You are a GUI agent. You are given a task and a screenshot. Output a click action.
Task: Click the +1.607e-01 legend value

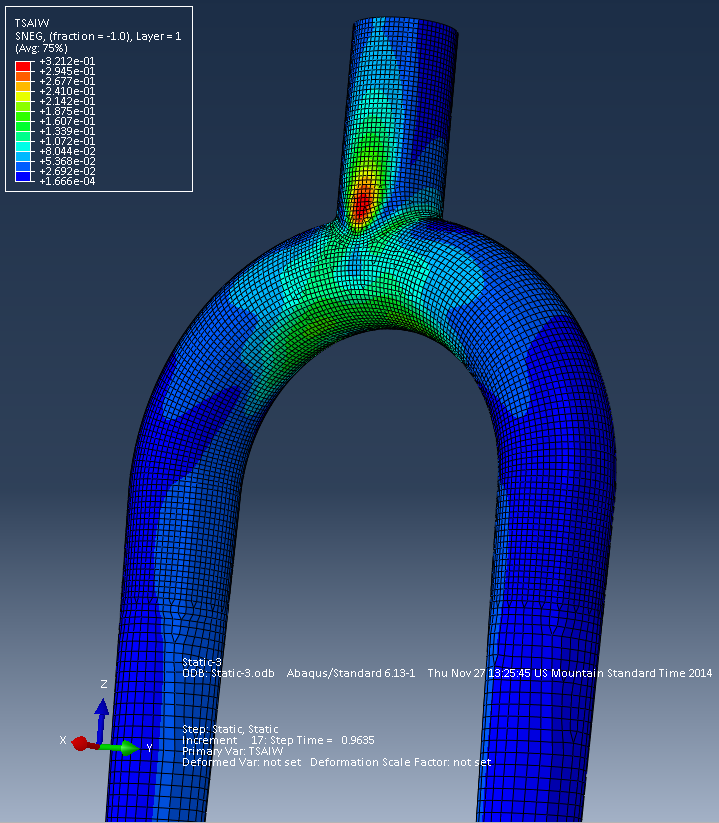[x=67, y=121]
